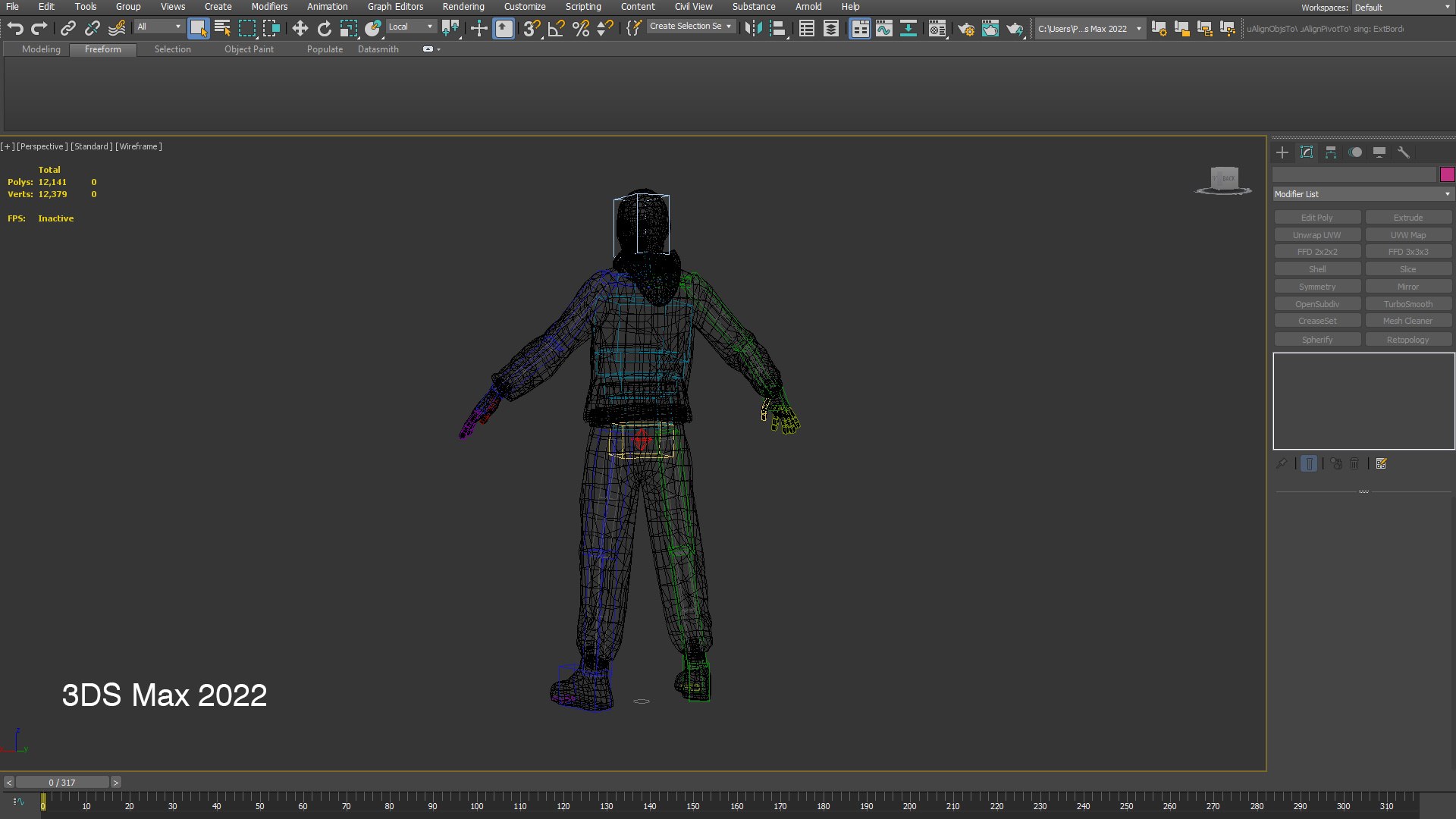Click the Unlink Selection icon
This screenshot has height=819, width=1456.
click(x=93, y=29)
